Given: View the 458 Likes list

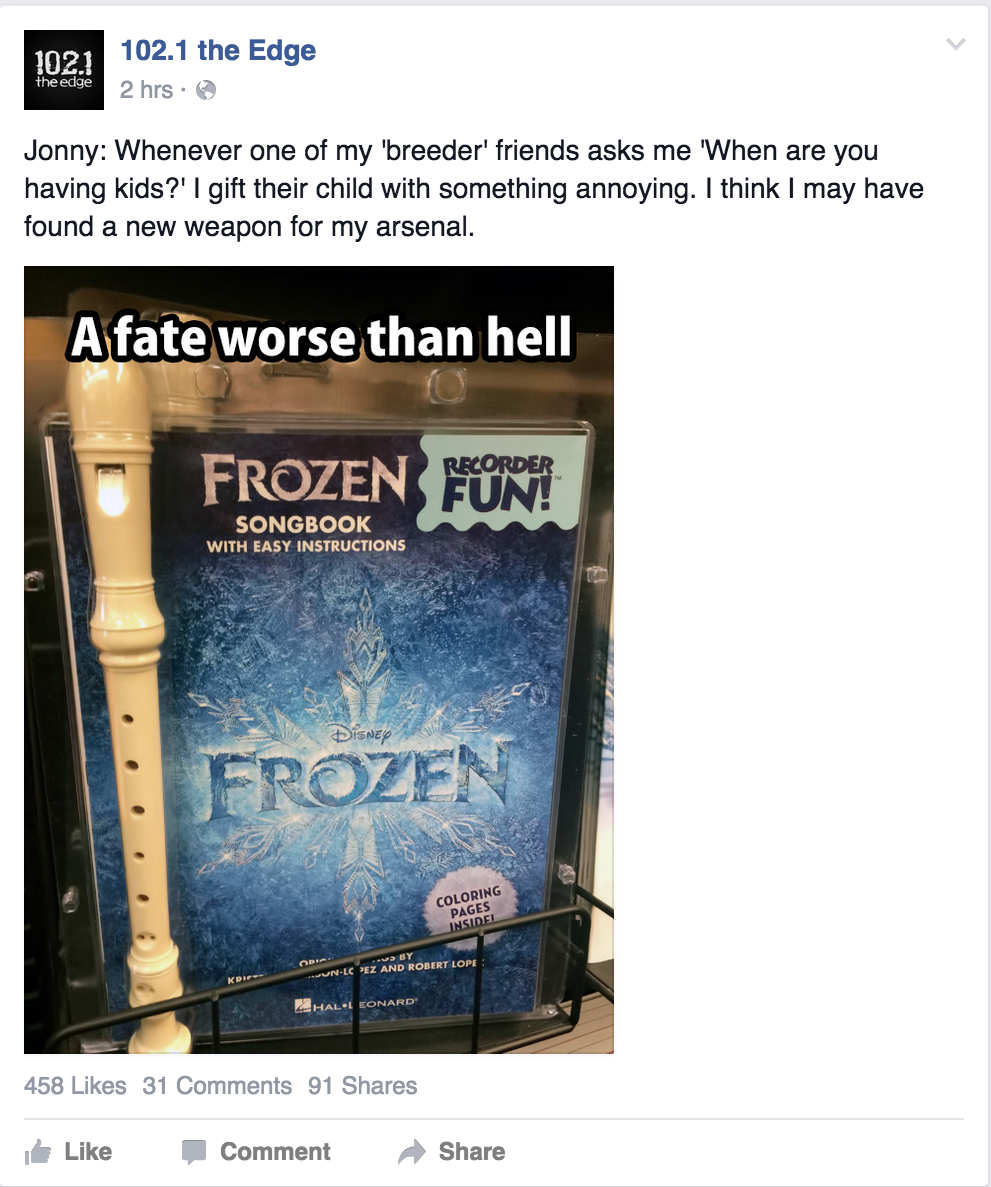Looking at the screenshot, I should point(75,1086).
